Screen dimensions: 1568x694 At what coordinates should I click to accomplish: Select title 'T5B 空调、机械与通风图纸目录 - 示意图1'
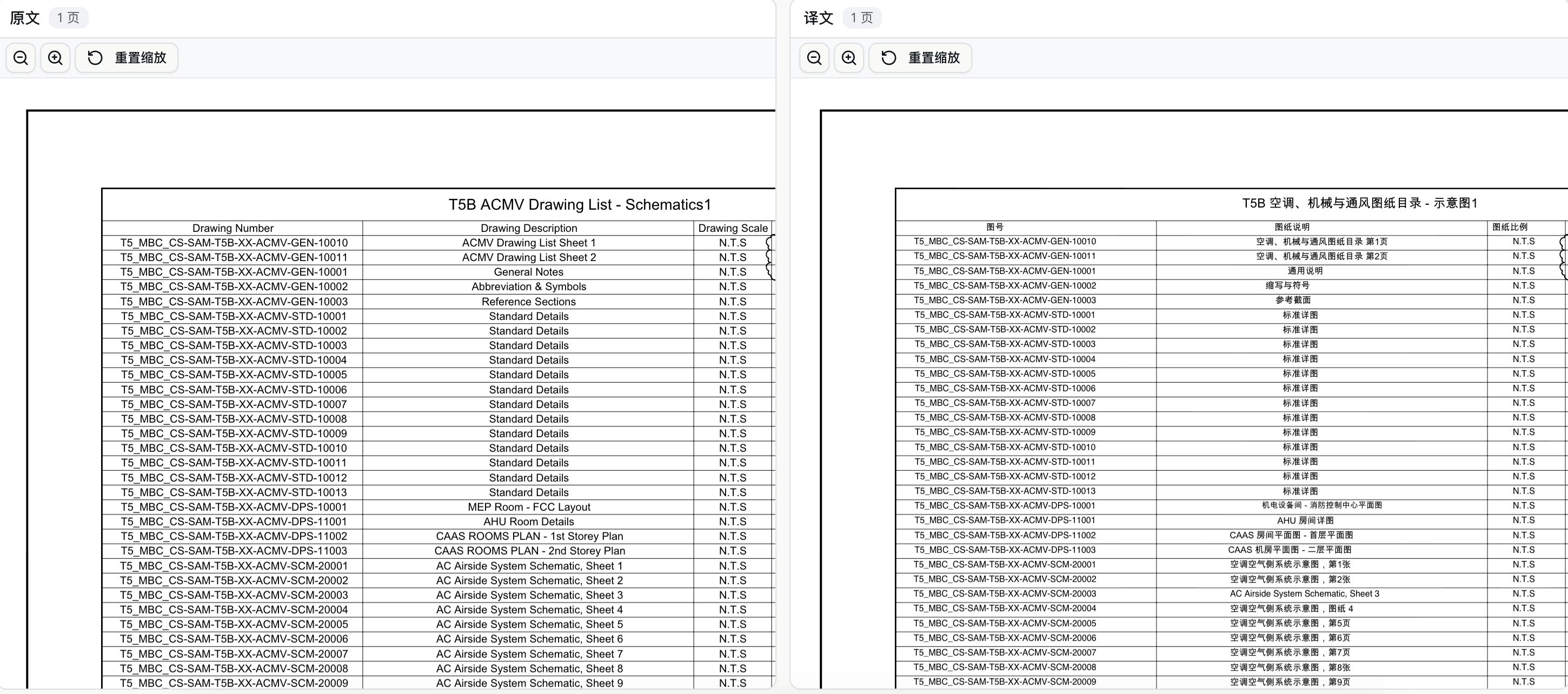click(1359, 203)
